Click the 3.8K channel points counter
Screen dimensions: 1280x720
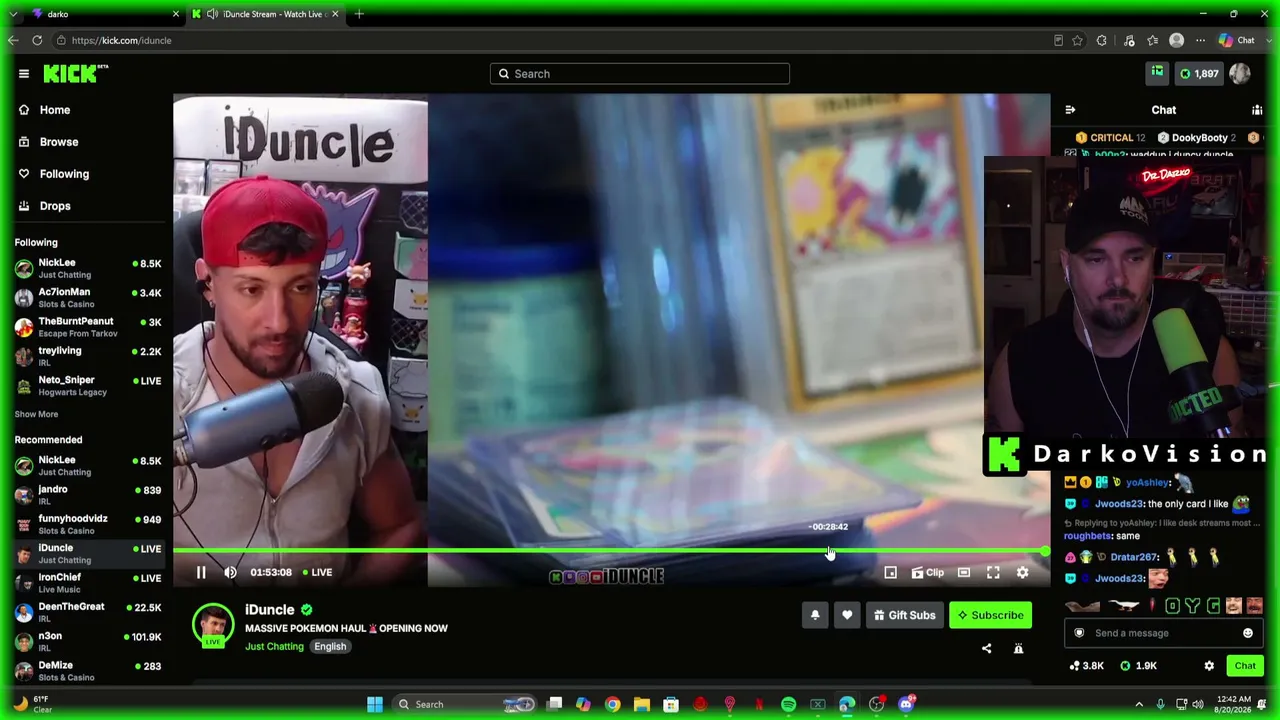[1087, 666]
